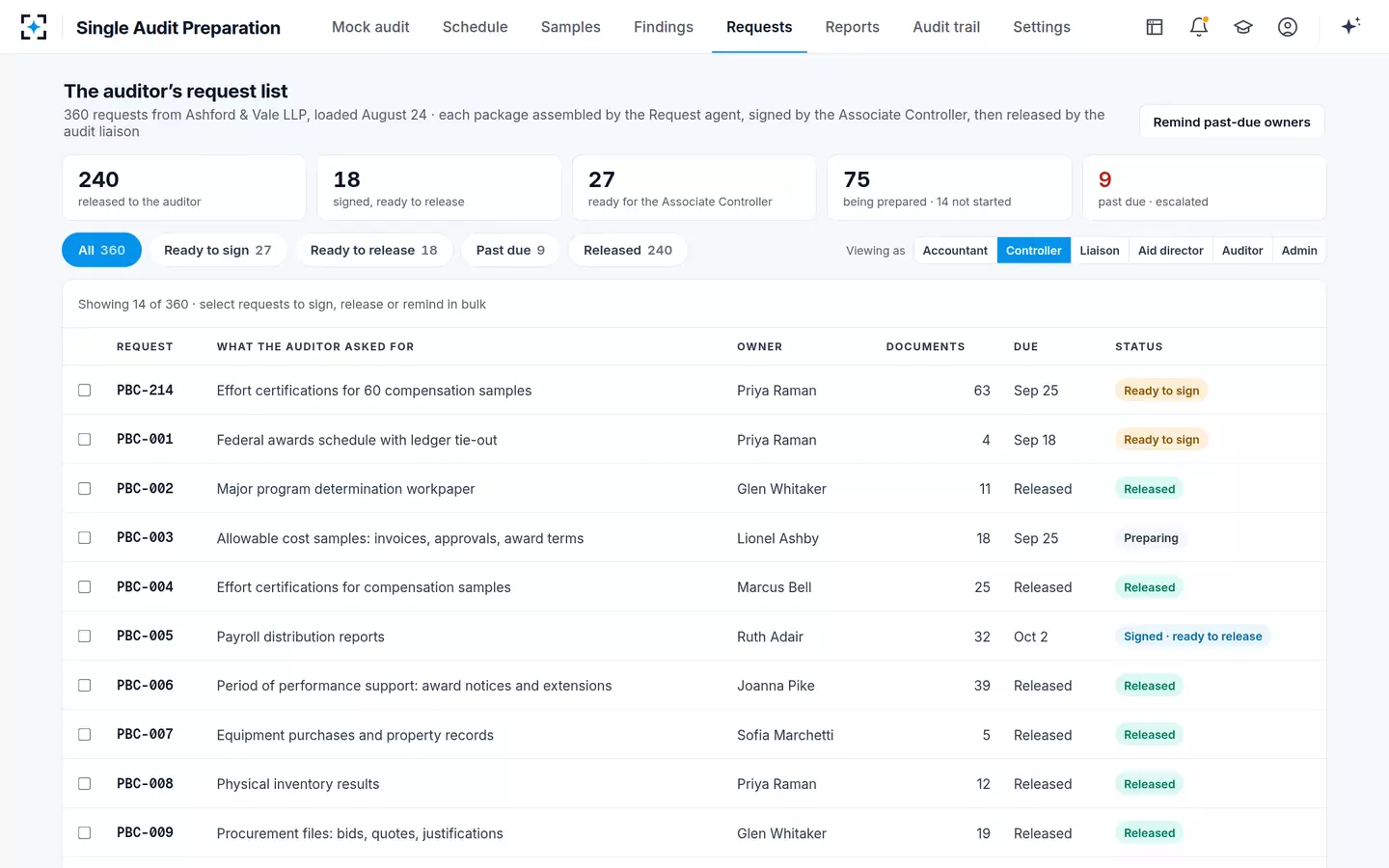Screen dimensions: 1389x868
Task: Click the Due column header
Action: (1026, 347)
